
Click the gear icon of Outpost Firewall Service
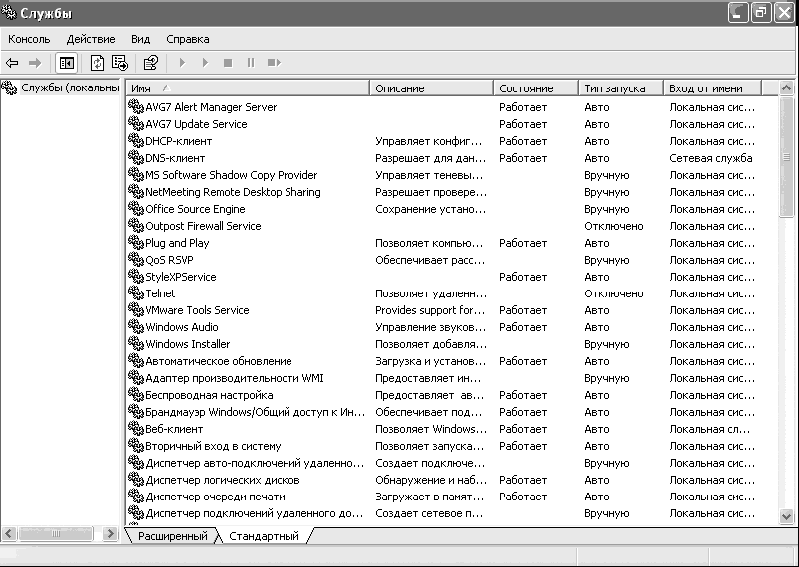point(136,225)
